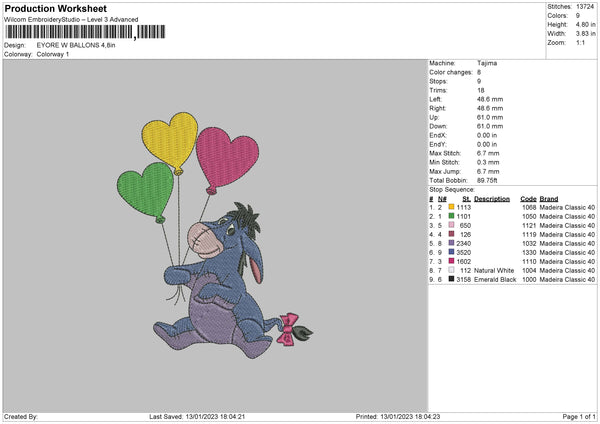
Task: Click the Stop Sequence label
Action: coord(452,188)
